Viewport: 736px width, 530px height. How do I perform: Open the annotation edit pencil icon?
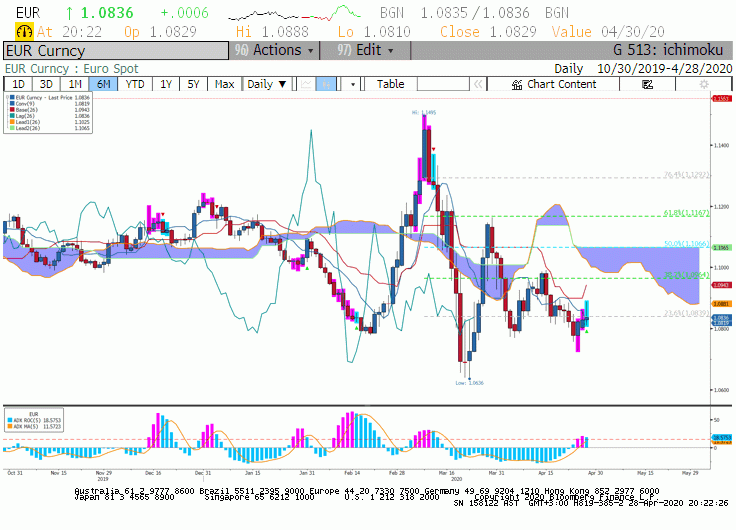647,84
